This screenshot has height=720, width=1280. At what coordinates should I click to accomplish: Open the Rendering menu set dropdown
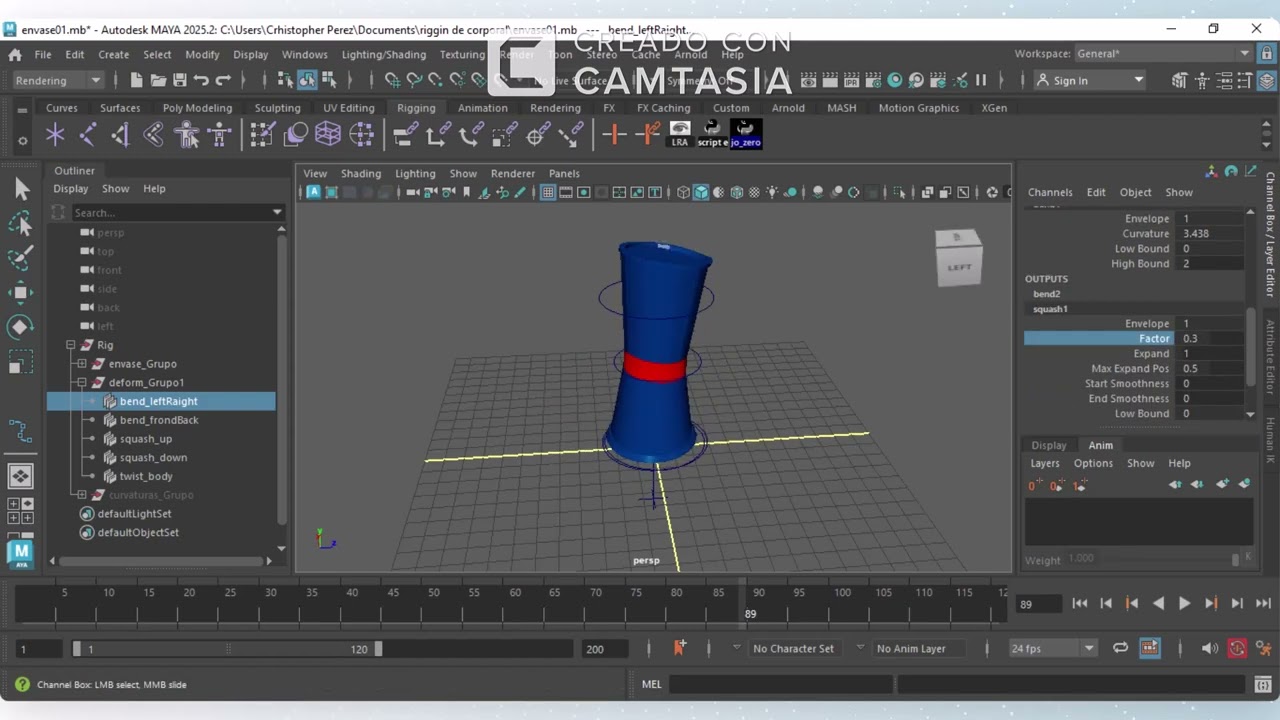(57, 80)
